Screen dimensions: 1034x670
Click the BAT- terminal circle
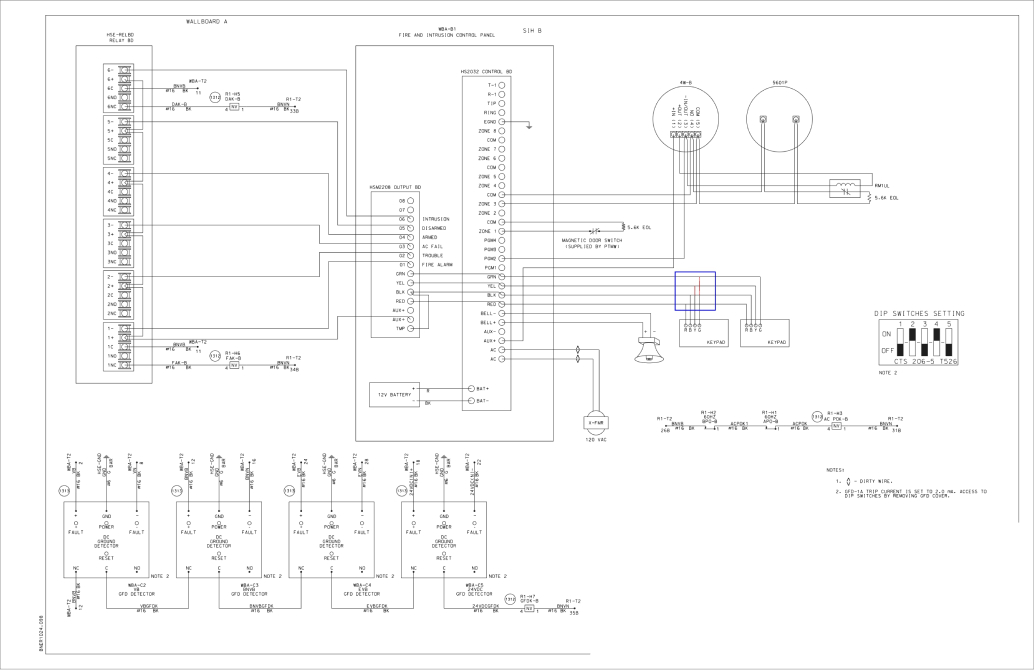pyautogui.click(x=471, y=401)
